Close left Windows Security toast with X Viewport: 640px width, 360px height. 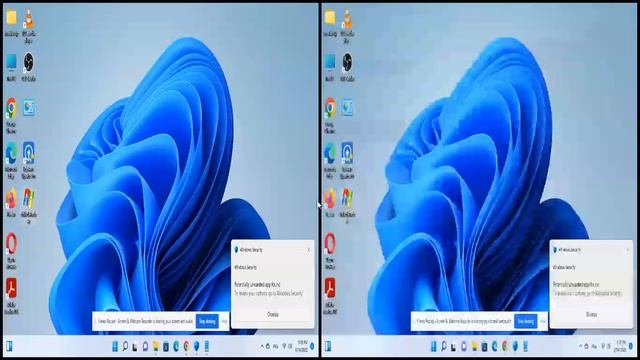(309, 249)
